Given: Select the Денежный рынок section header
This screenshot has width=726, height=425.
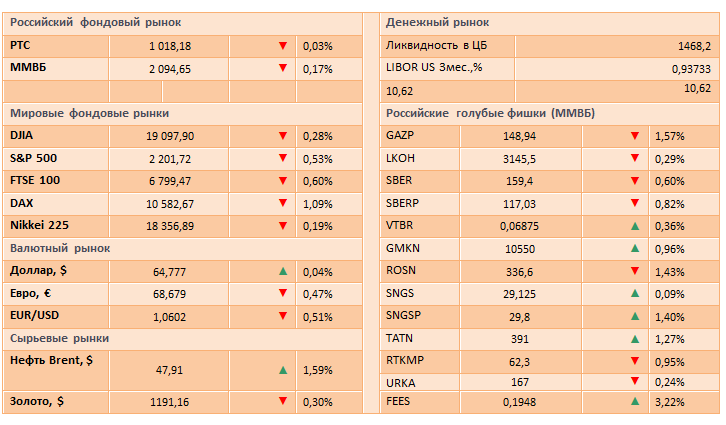Looking at the screenshot, I should [x=445, y=22].
